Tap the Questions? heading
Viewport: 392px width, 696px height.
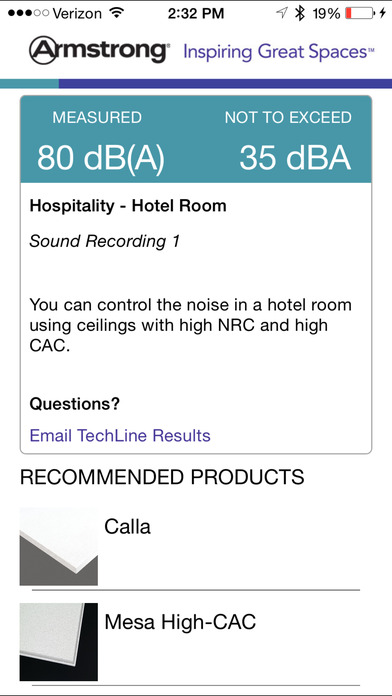(75, 404)
